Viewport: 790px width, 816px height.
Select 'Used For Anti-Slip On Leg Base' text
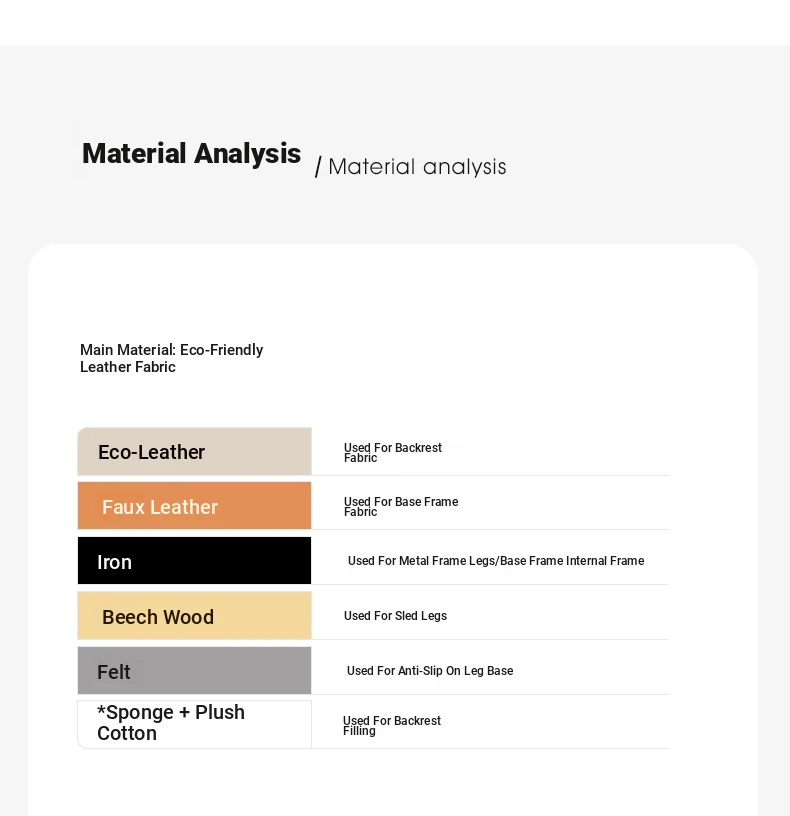(x=430, y=671)
